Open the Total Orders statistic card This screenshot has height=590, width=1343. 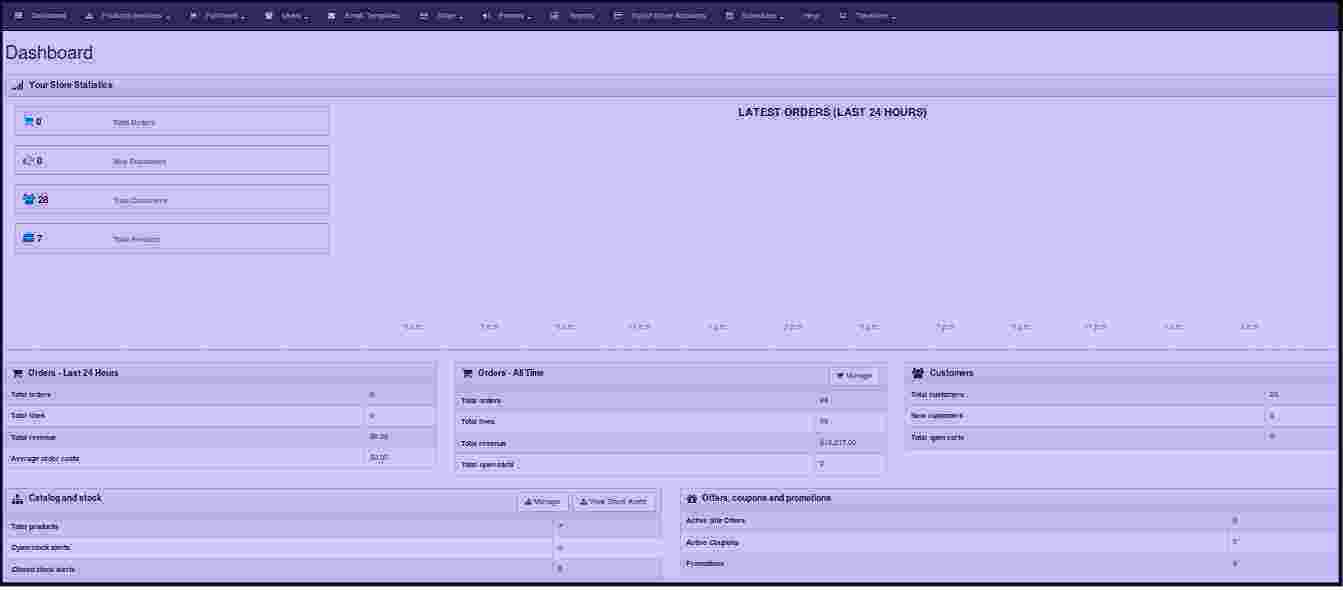172,121
